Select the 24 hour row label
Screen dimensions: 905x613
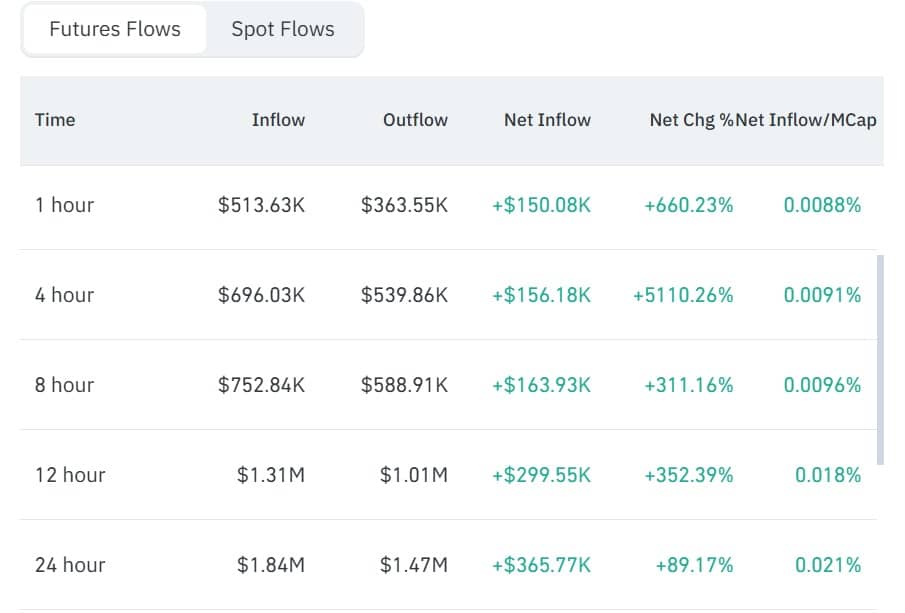click(x=70, y=565)
